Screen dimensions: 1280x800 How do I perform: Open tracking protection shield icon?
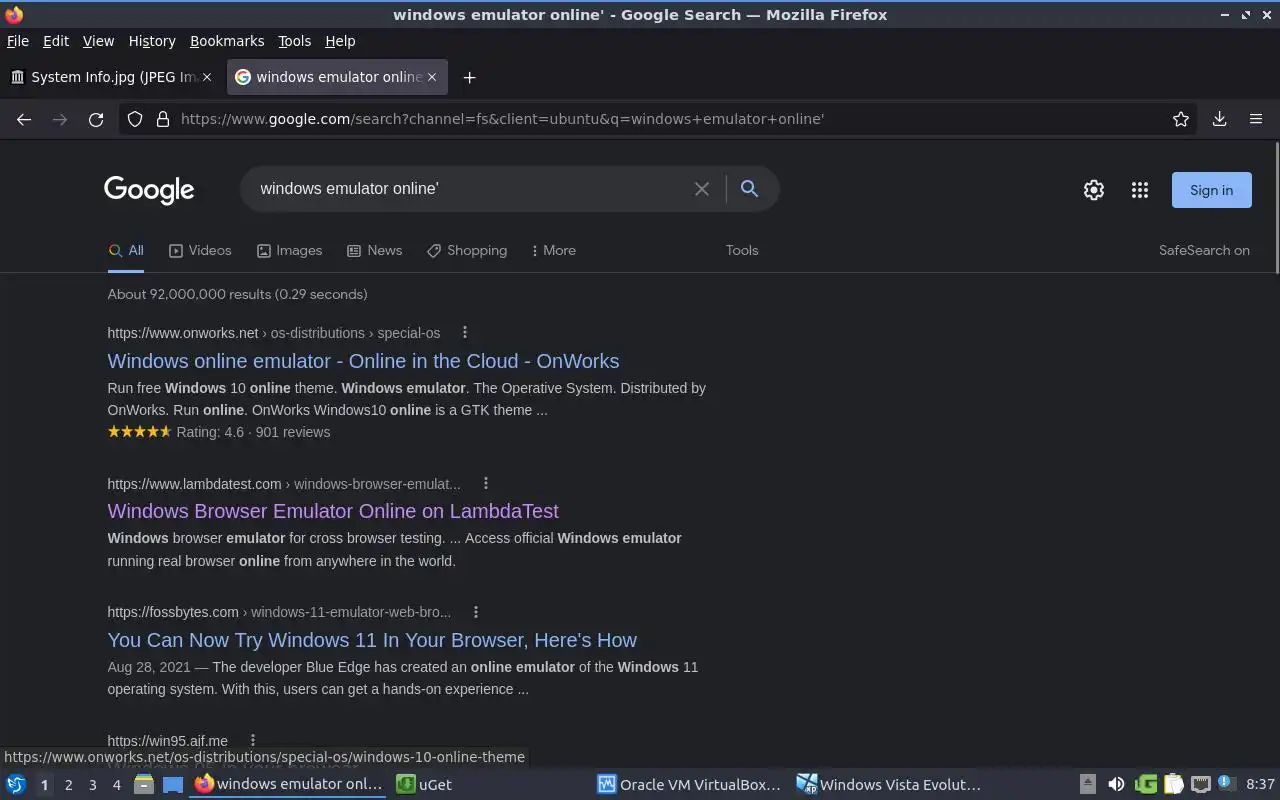click(135, 119)
